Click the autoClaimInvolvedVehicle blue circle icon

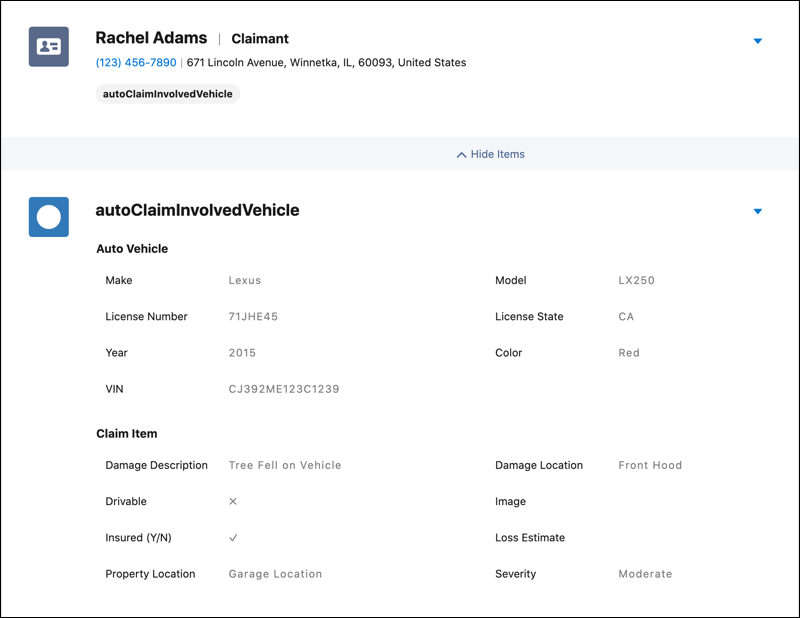pyautogui.click(x=48, y=217)
